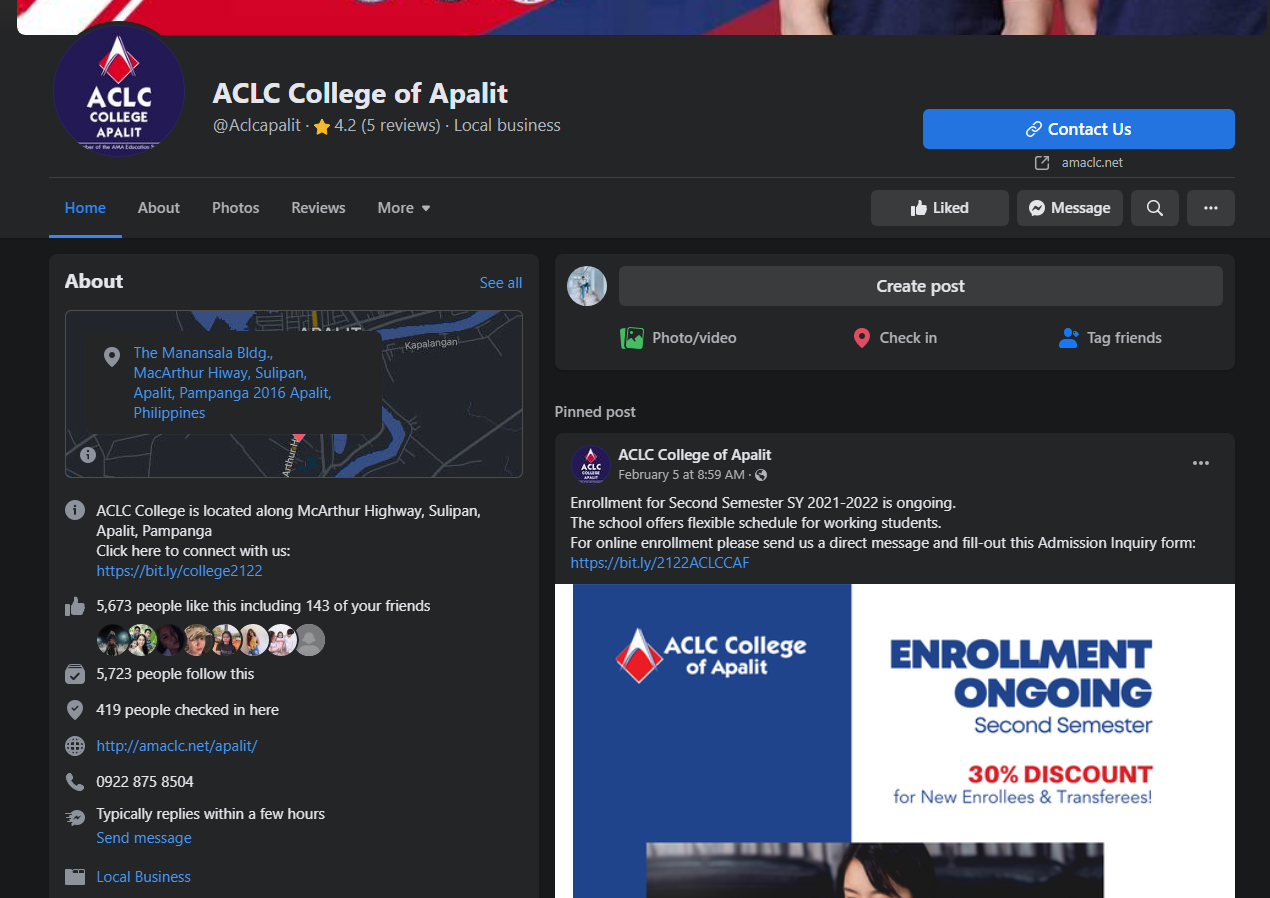Click the Create post field

(920, 286)
